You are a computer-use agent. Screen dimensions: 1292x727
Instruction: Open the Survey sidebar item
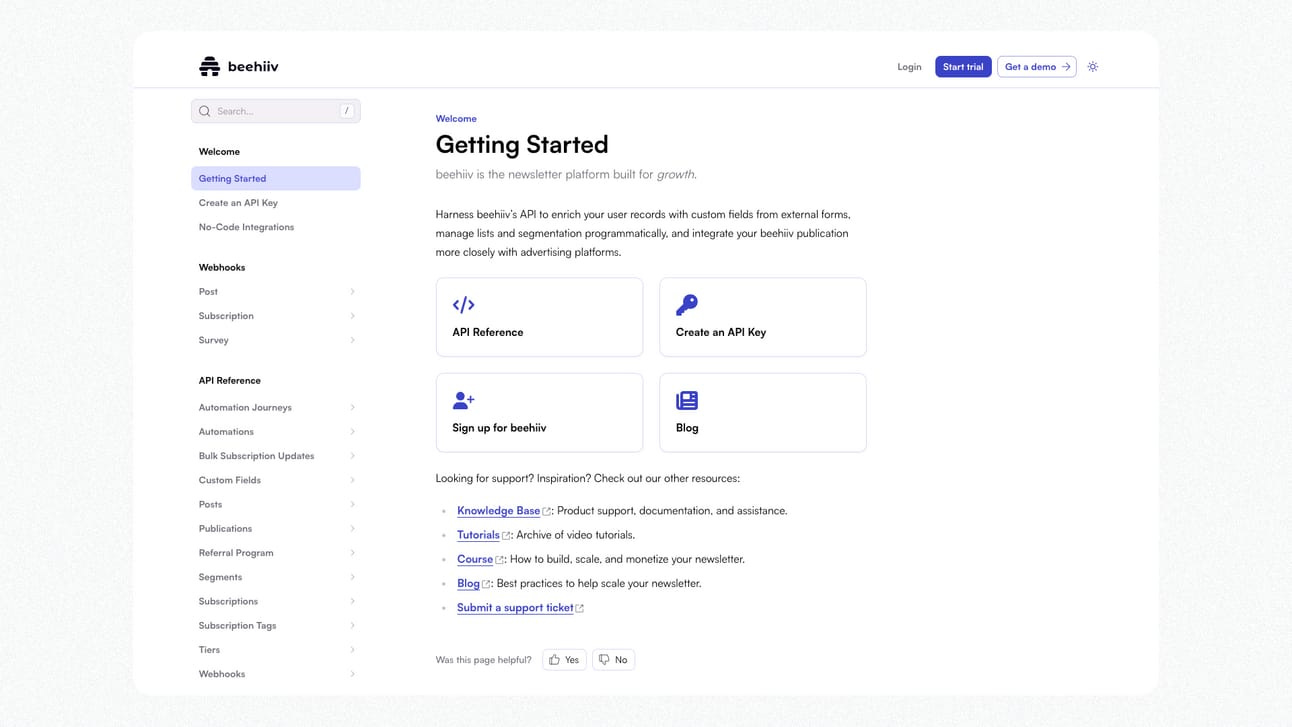[x=276, y=340]
